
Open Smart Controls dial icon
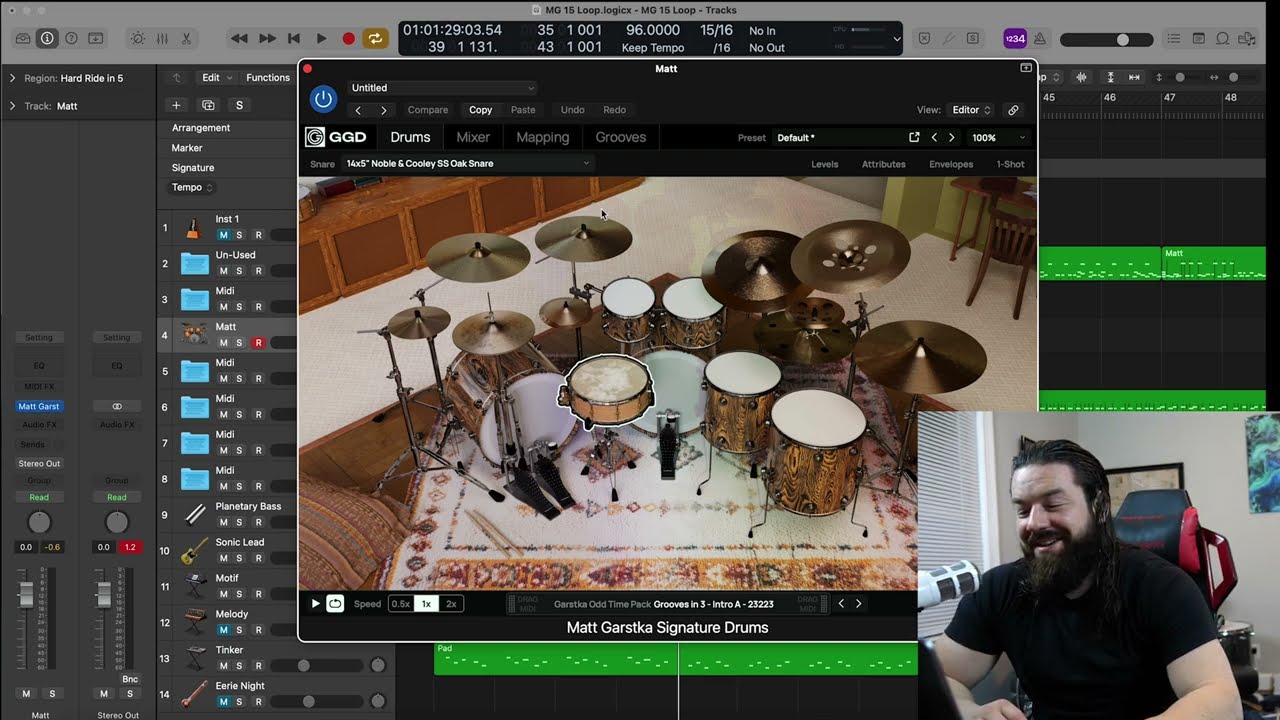[x=138, y=38]
